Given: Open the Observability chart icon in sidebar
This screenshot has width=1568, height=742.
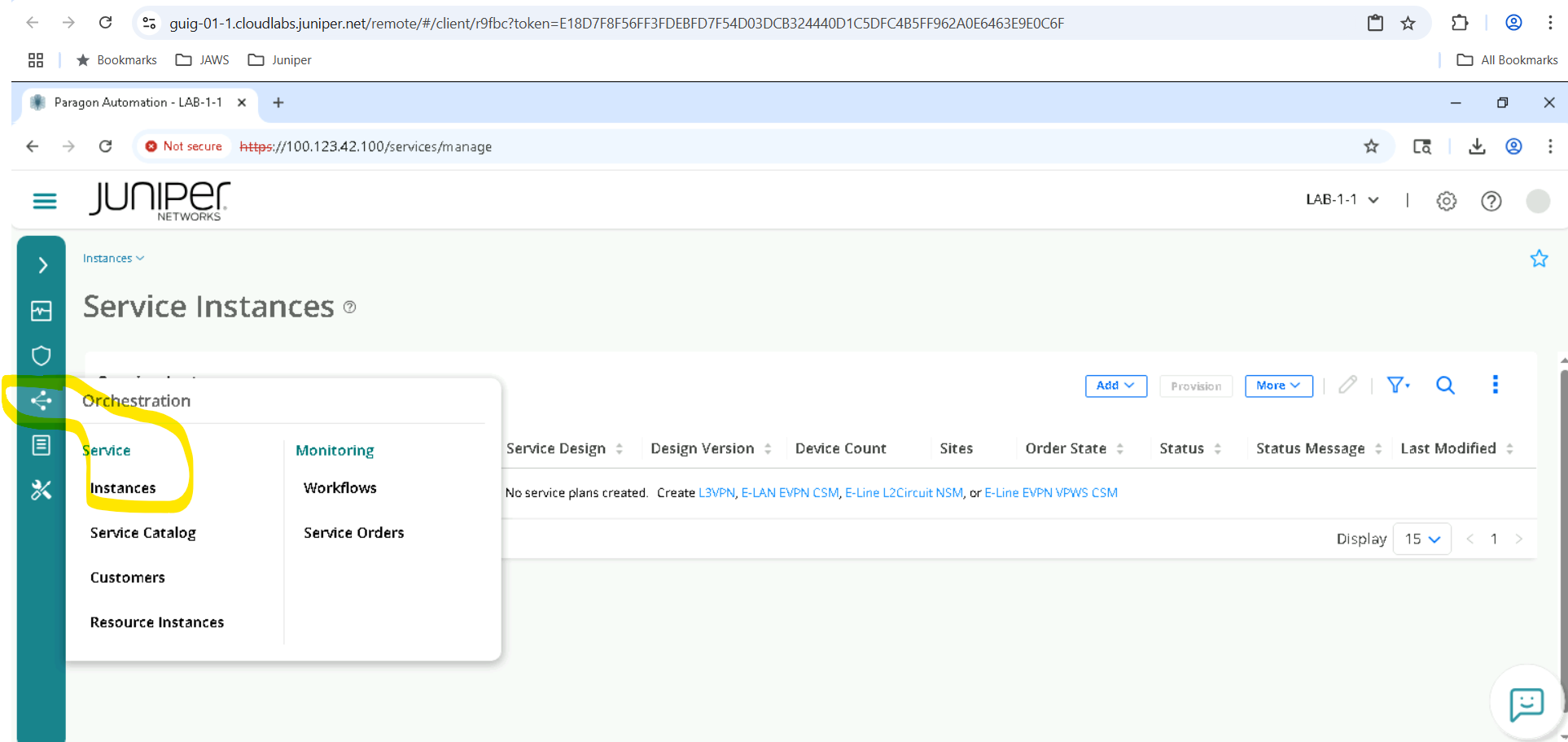Looking at the screenshot, I should tap(41, 311).
